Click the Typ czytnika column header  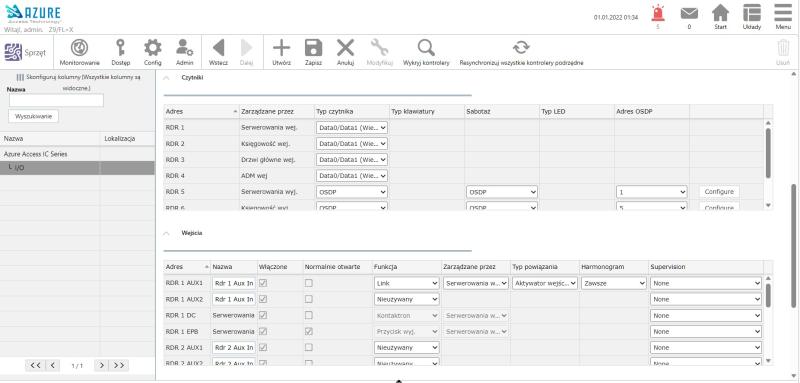point(352,111)
